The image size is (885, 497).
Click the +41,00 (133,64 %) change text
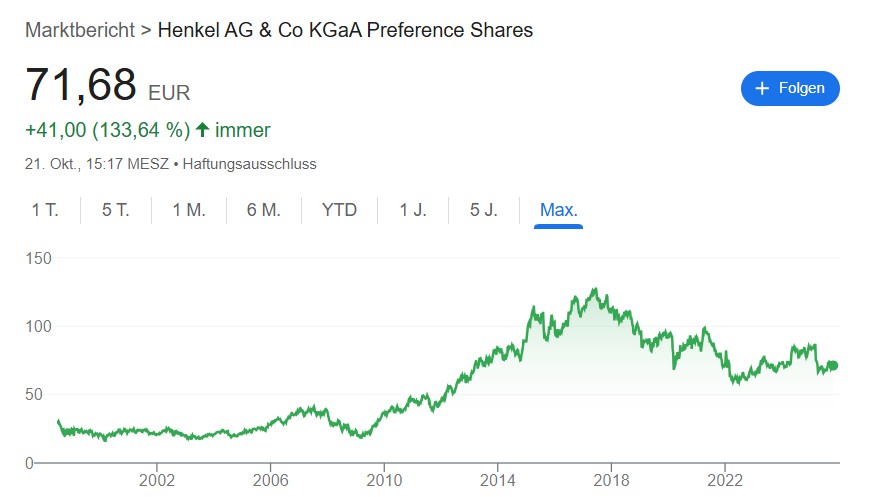coord(107,130)
